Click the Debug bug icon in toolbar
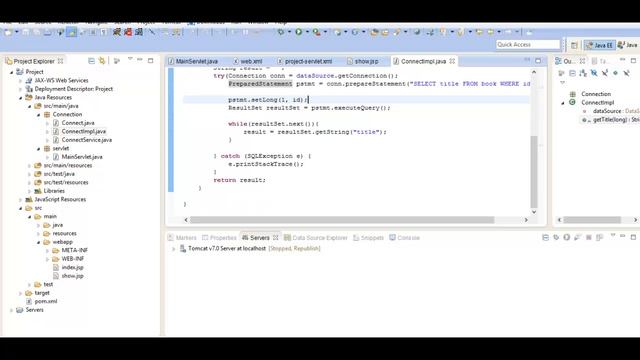This screenshot has height=360, width=640. coord(281,32)
